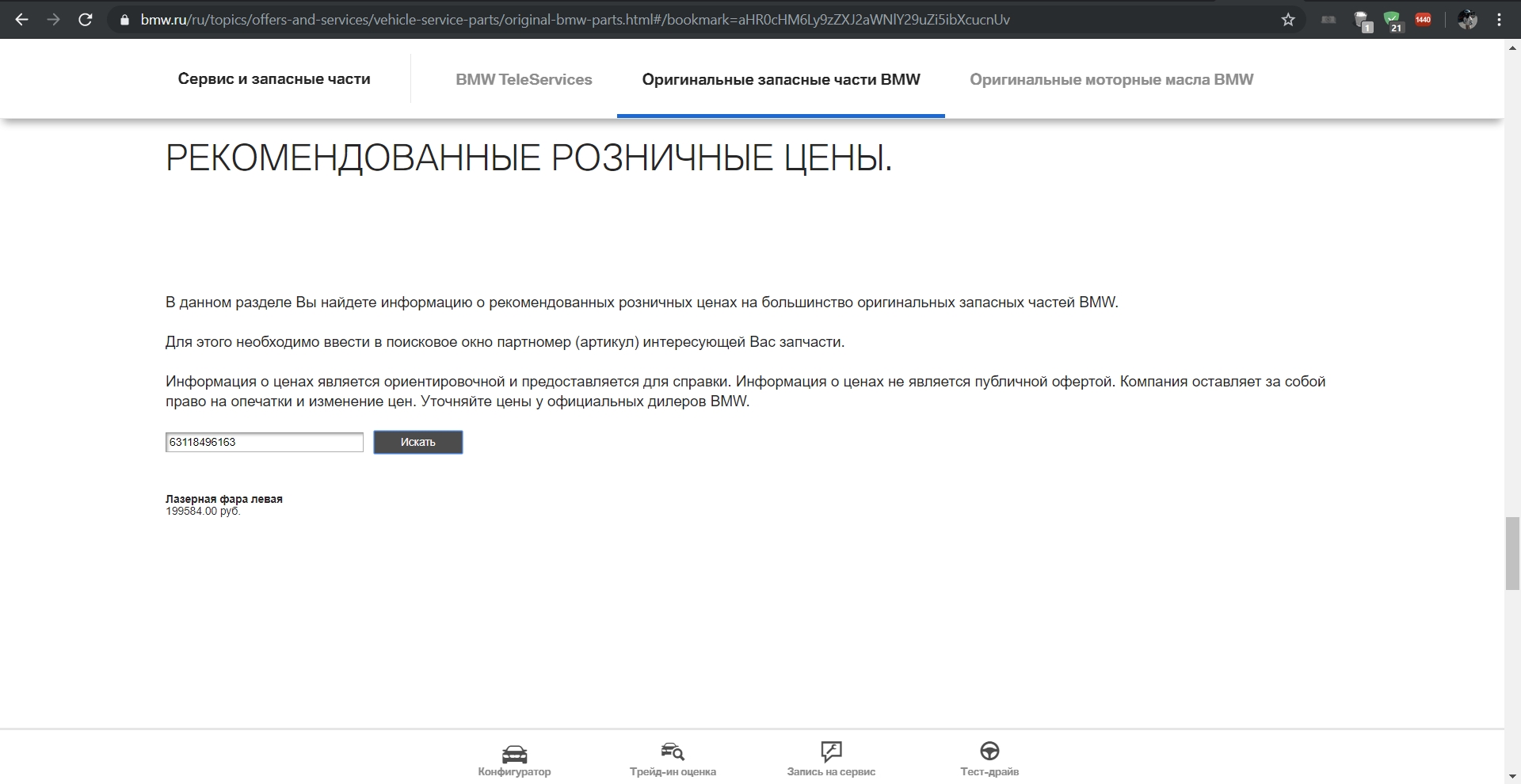View site security info via lock icon
This screenshot has height=784, width=1521.
point(124,20)
